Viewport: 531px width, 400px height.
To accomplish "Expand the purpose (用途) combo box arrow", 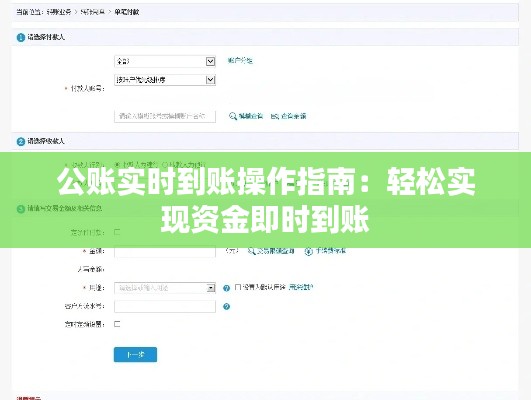I will click(x=211, y=288).
